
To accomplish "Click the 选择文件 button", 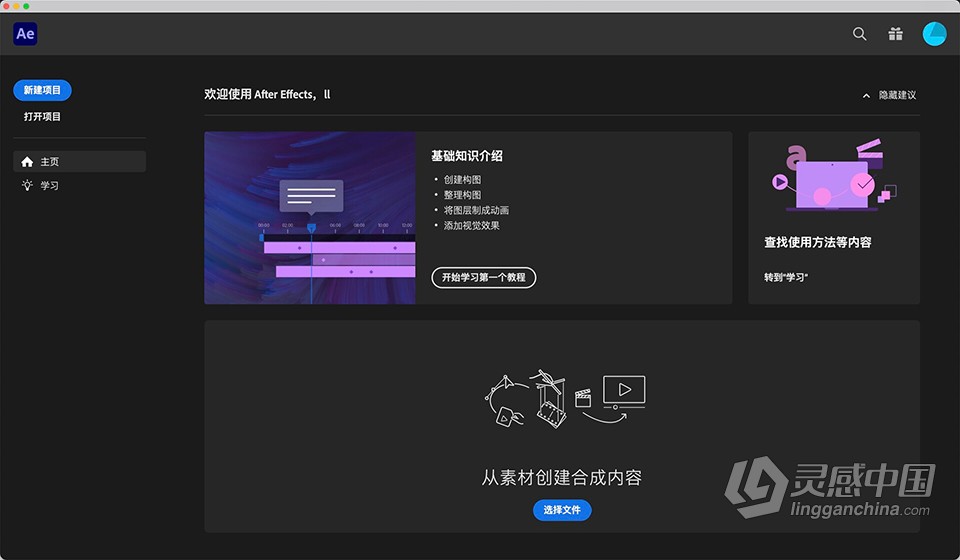I will (x=562, y=510).
